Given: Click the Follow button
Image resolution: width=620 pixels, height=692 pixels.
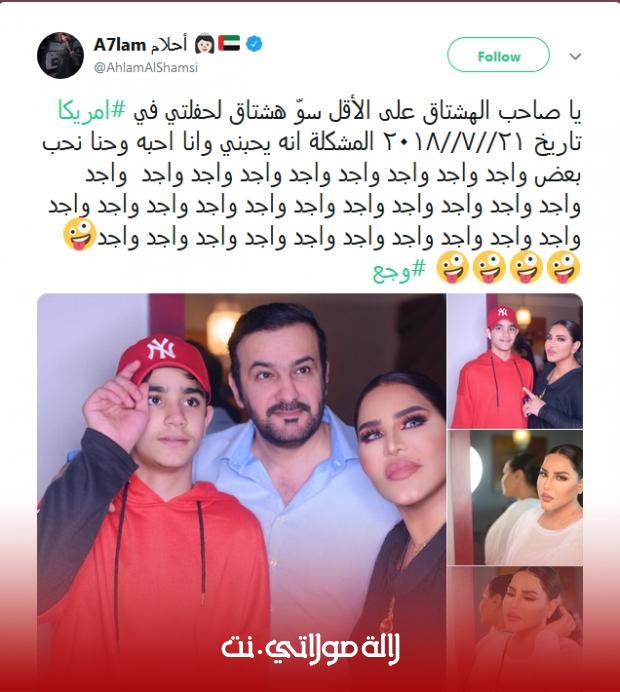Looking at the screenshot, I should click(x=498, y=55).
